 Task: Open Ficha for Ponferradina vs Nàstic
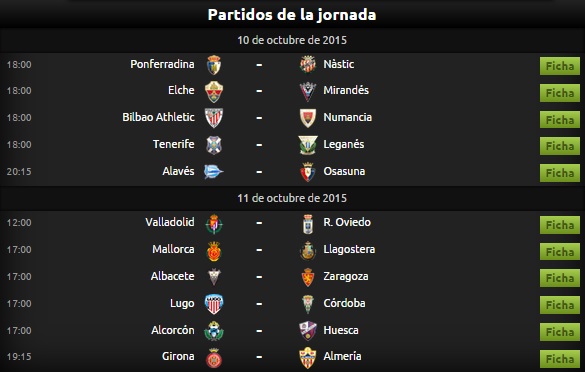tap(560, 66)
